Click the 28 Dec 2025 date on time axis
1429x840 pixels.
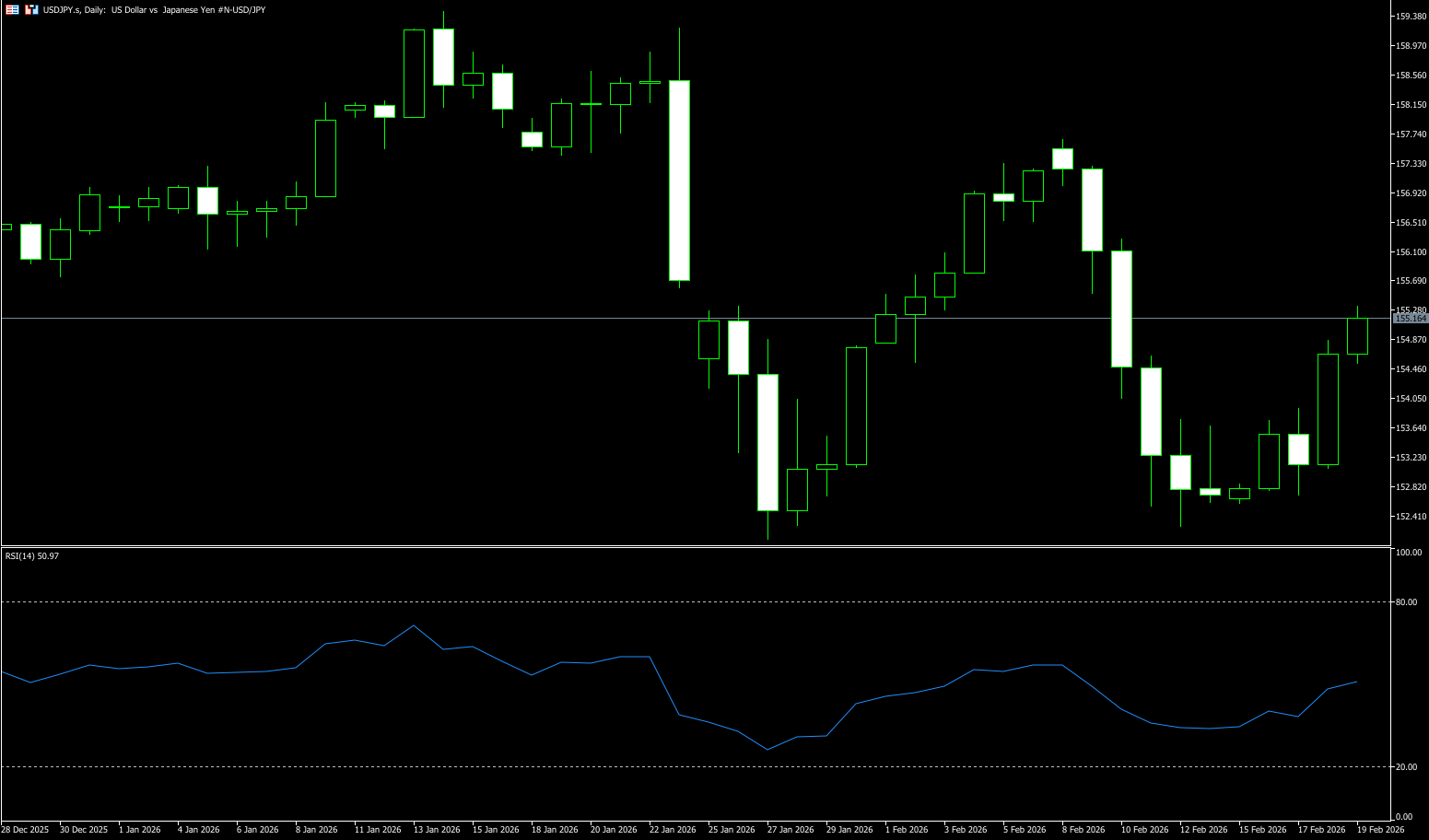[25, 830]
